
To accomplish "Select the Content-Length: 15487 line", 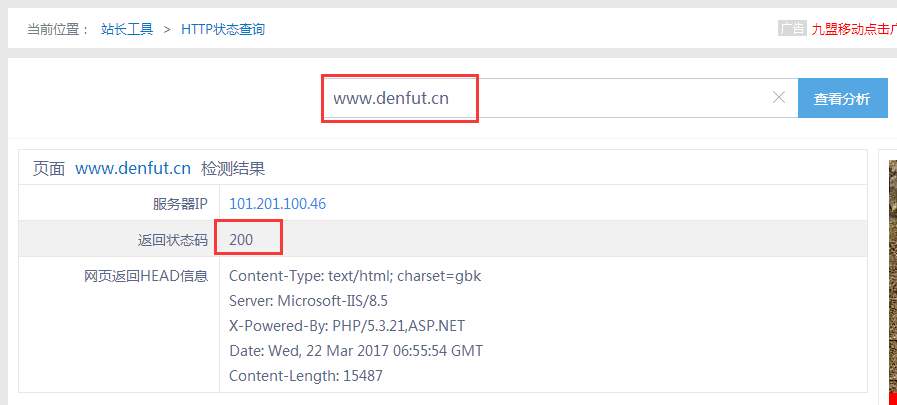I will click(306, 376).
